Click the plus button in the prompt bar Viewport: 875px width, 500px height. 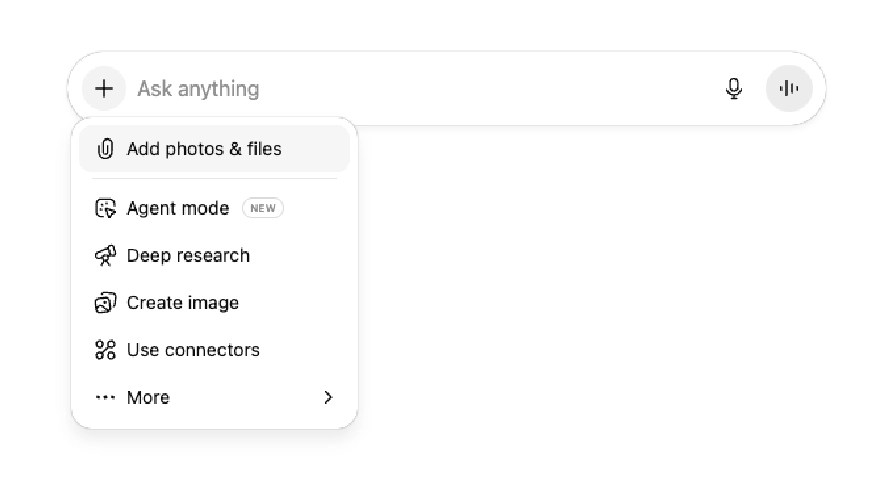click(x=104, y=88)
